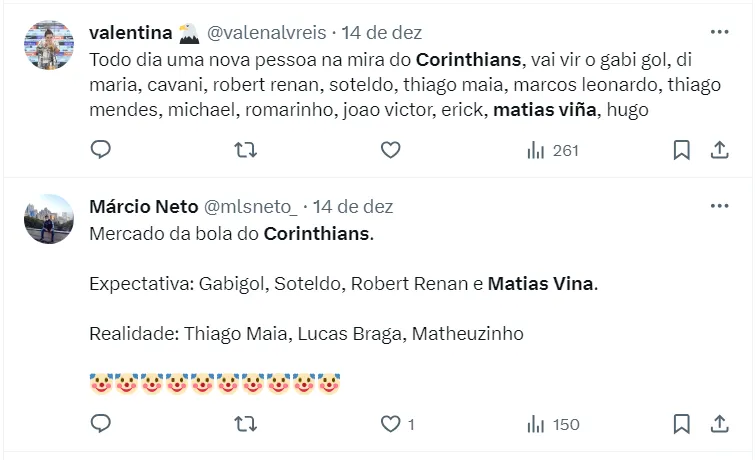Viewport: 755px width, 460px height.
Task: View analytics on valentina's tweet (261 views)
Action: pyautogui.click(x=553, y=150)
